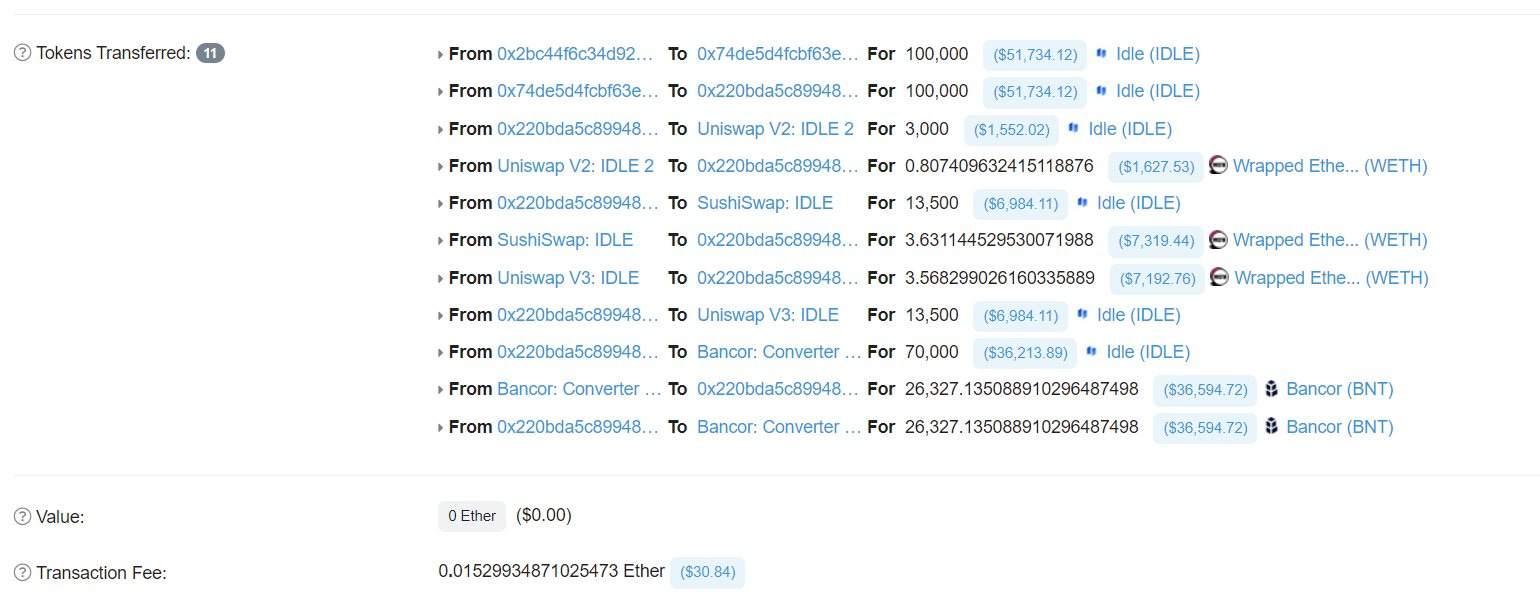
Task: Expand arrow of row From Uniswap V2: IDLE 2
Action: (441, 167)
